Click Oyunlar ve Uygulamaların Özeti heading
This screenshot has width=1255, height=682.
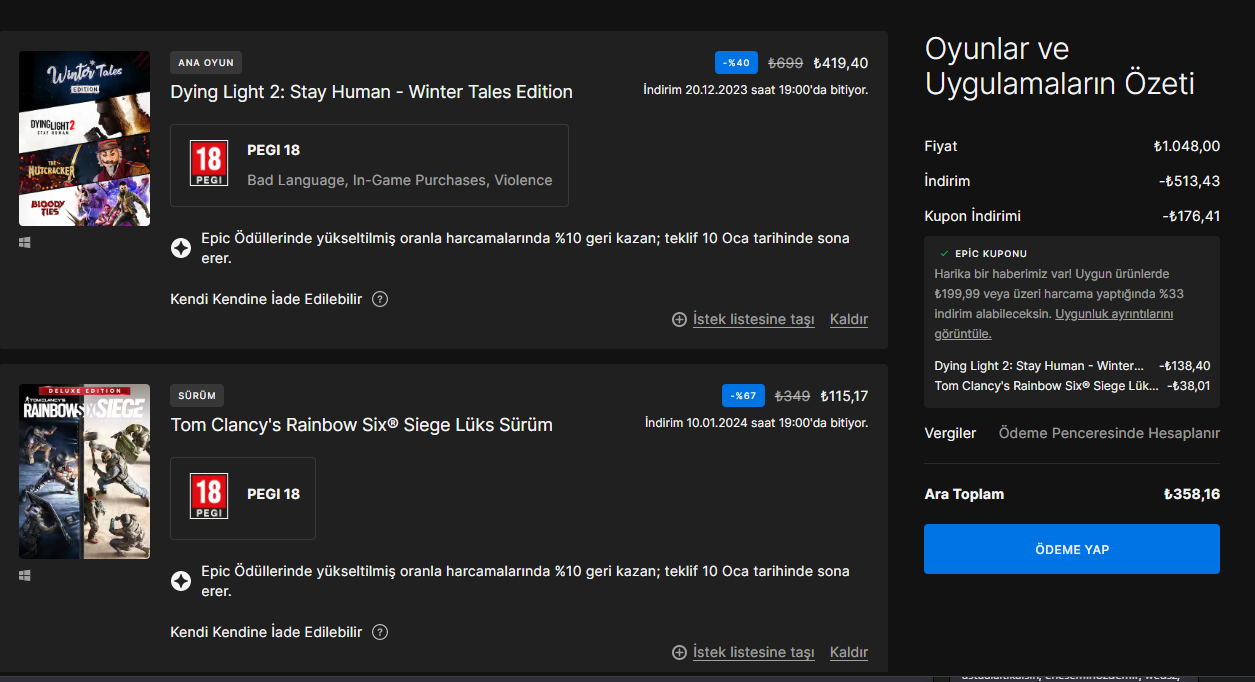coord(1060,66)
